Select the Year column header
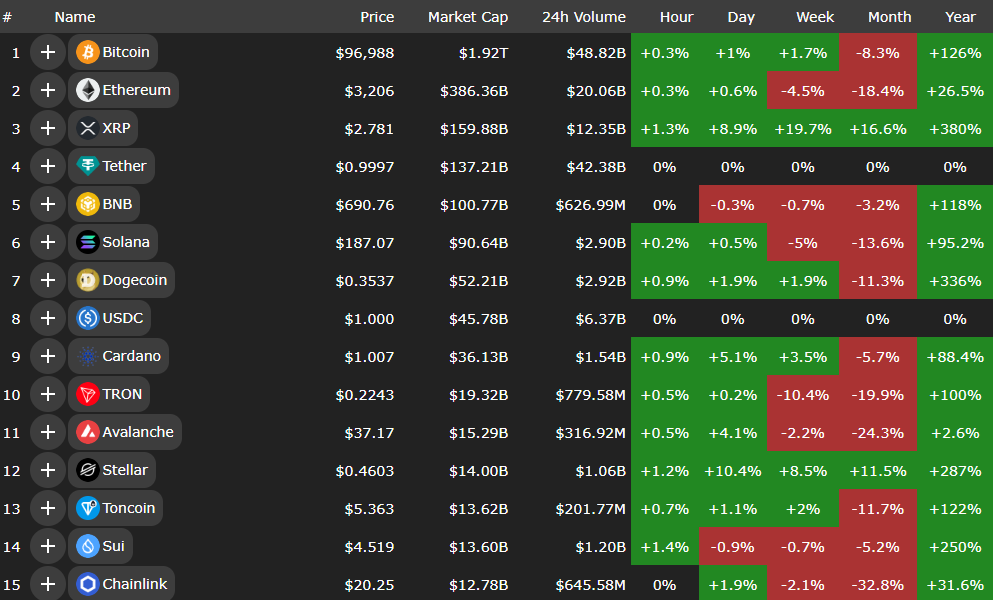Image resolution: width=993 pixels, height=600 pixels. point(960,17)
